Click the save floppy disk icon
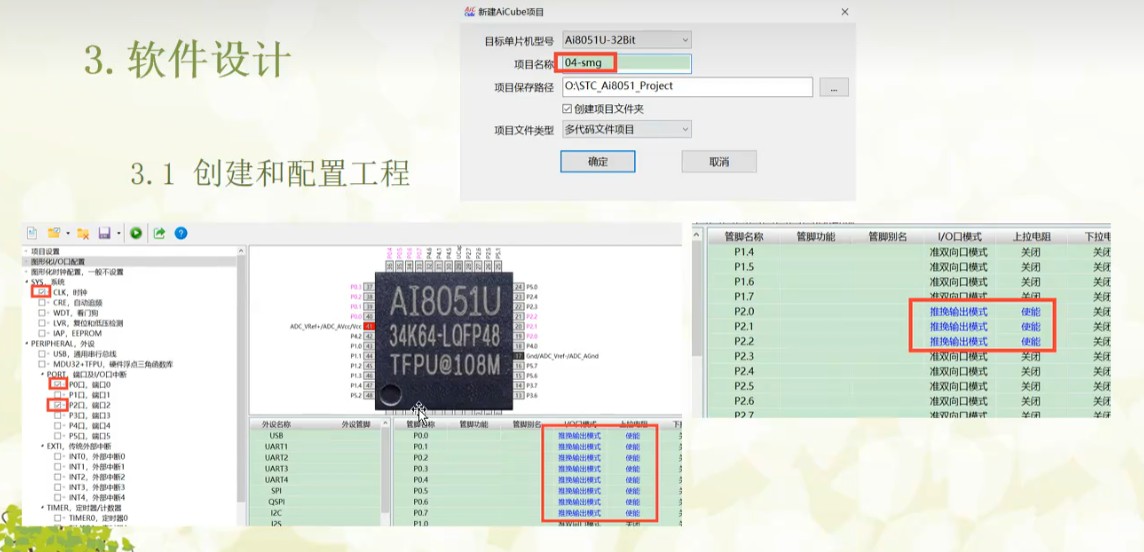The image size is (1144, 552). click(x=104, y=233)
